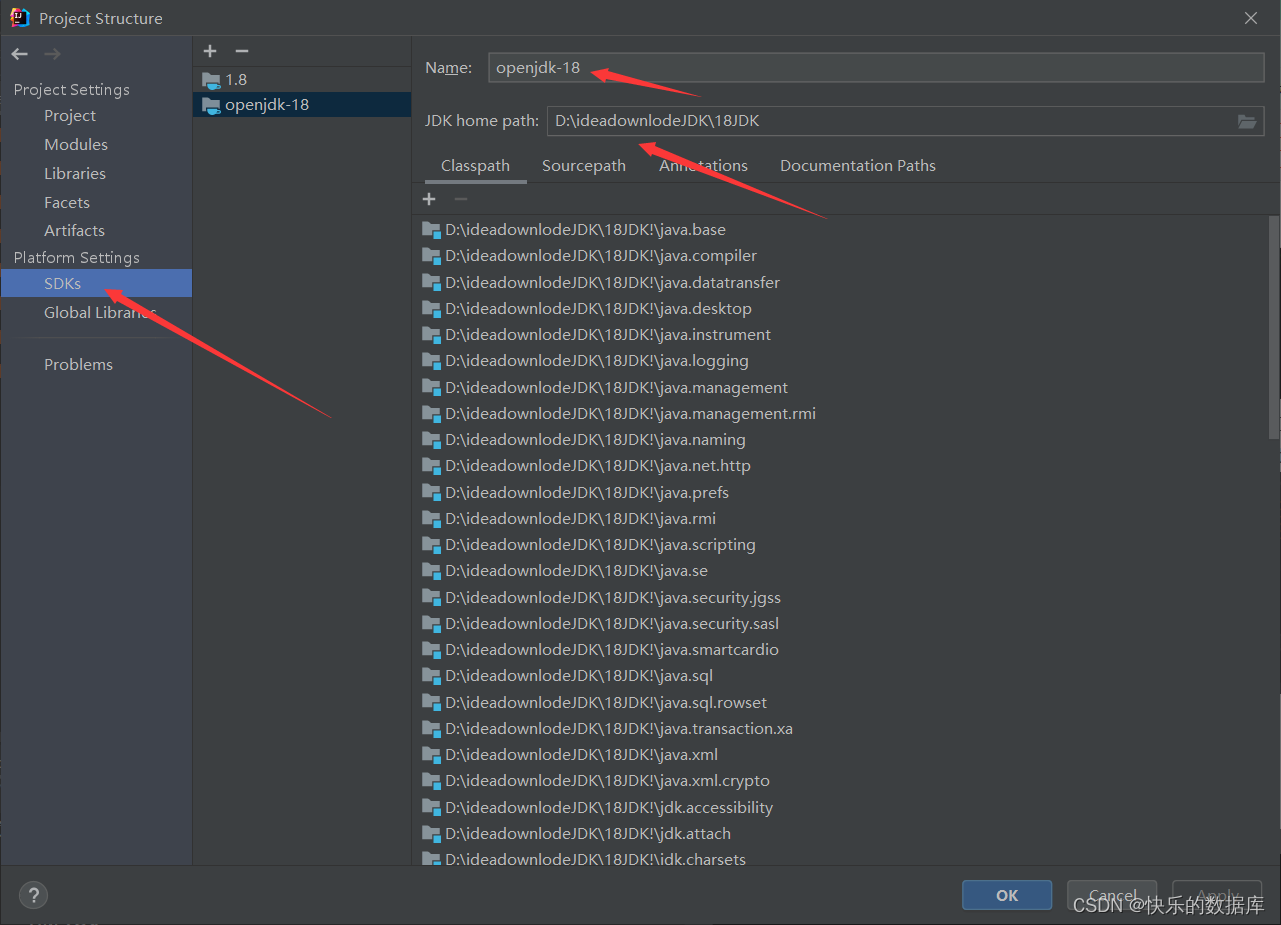This screenshot has width=1281, height=925.
Task: Click the folder icon of java.sql
Action: tap(431, 676)
